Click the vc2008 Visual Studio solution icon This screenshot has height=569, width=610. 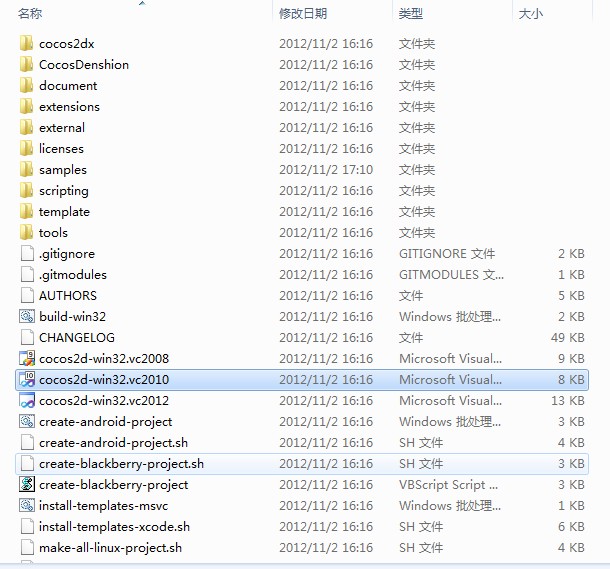tap(27, 358)
